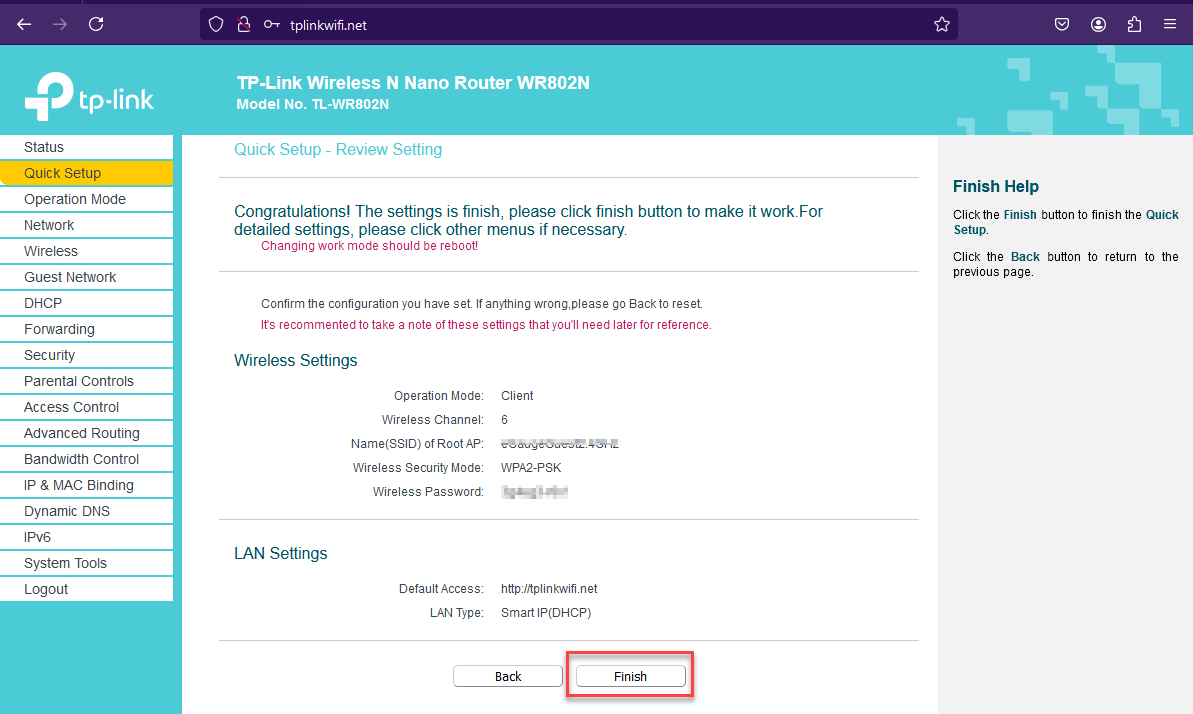The image size is (1193, 714).
Task: Click the Client operation mode value
Action: point(517,396)
